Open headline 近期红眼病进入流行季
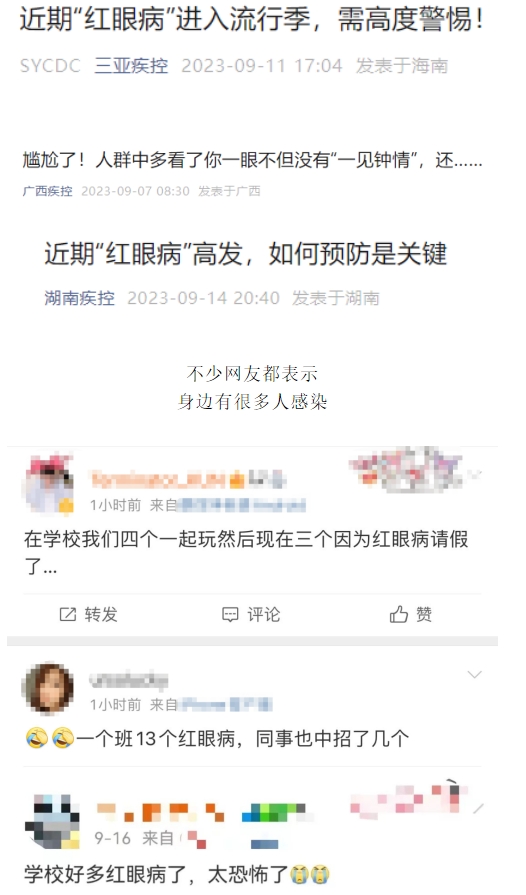 tap(252, 20)
